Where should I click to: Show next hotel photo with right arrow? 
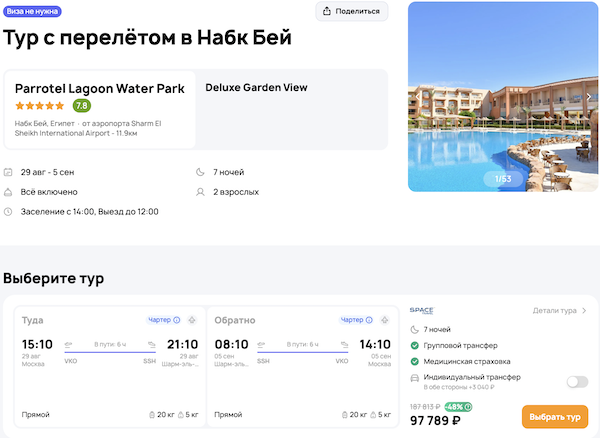pyautogui.click(x=589, y=97)
